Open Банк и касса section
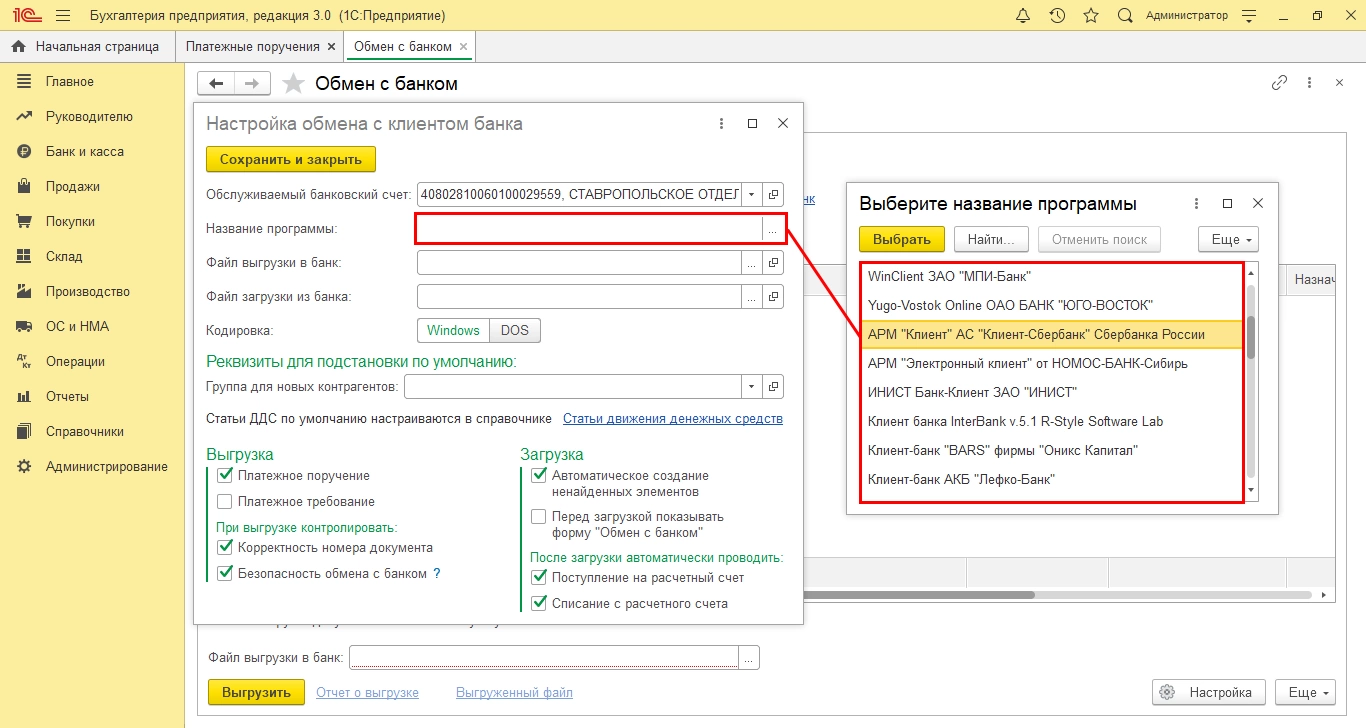The height and width of the screenshot is (728, 1366). click(x=85, y=152)
